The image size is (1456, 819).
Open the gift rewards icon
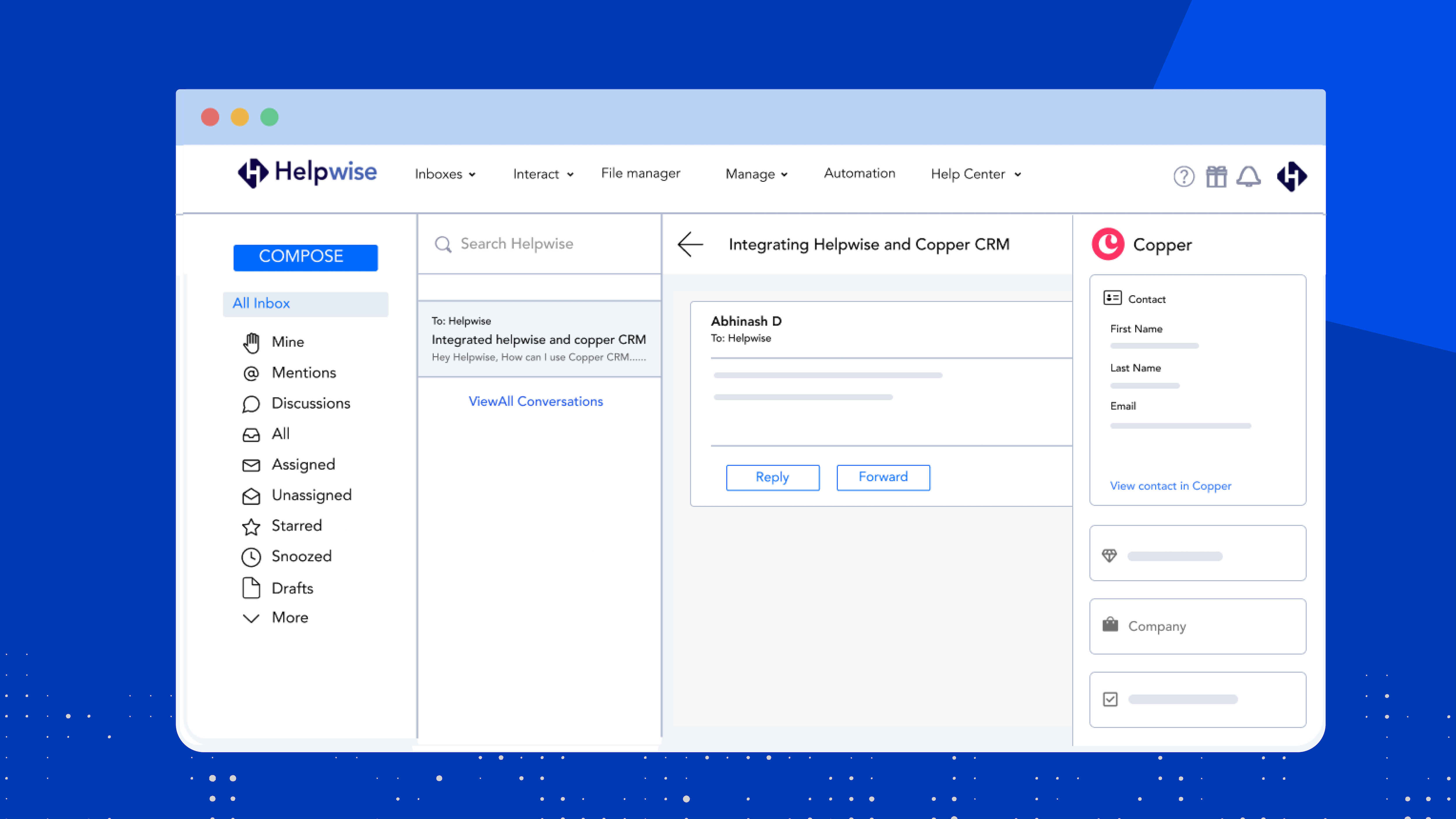(1216, 176)
